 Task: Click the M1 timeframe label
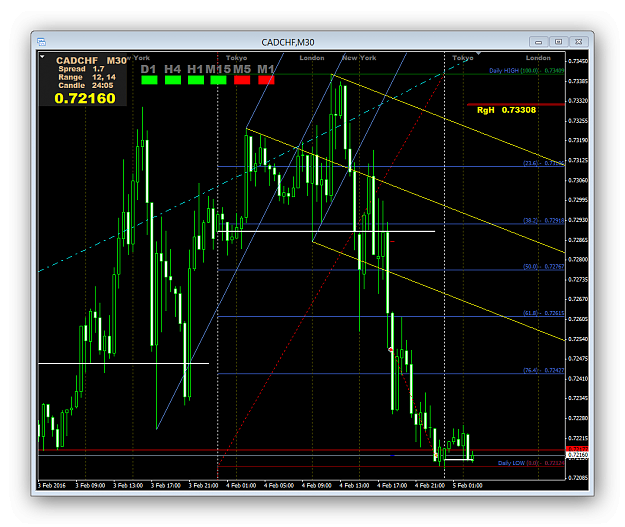click(x=266, y=69)
